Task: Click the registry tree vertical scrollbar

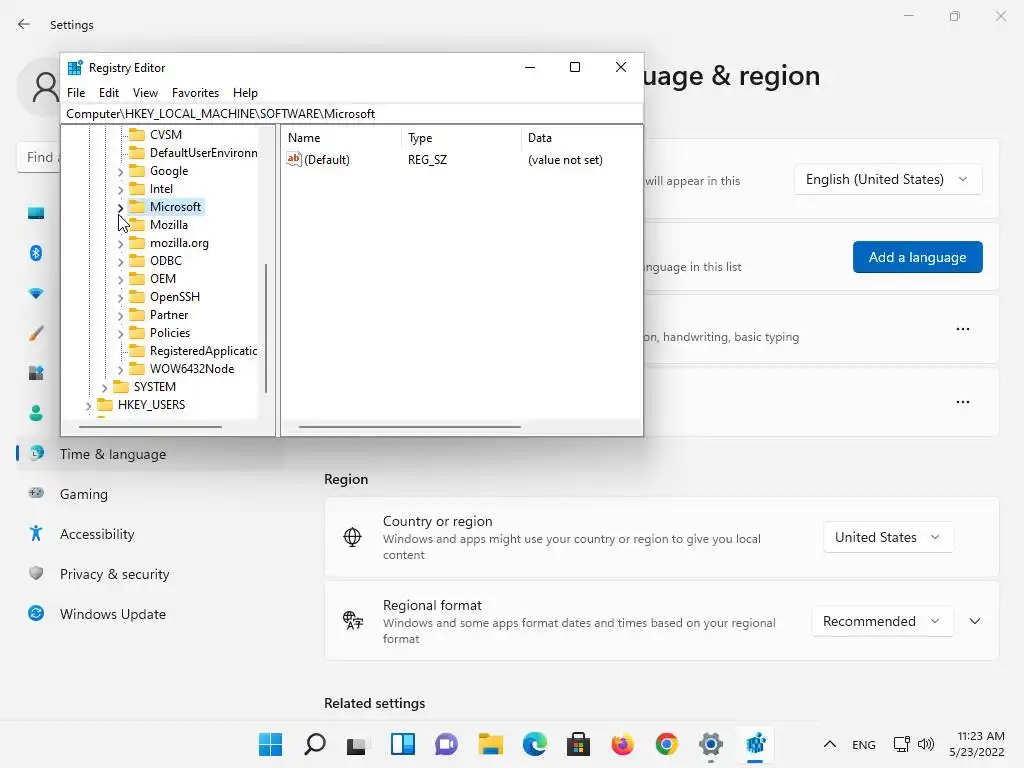Action: tap(266, 328)
